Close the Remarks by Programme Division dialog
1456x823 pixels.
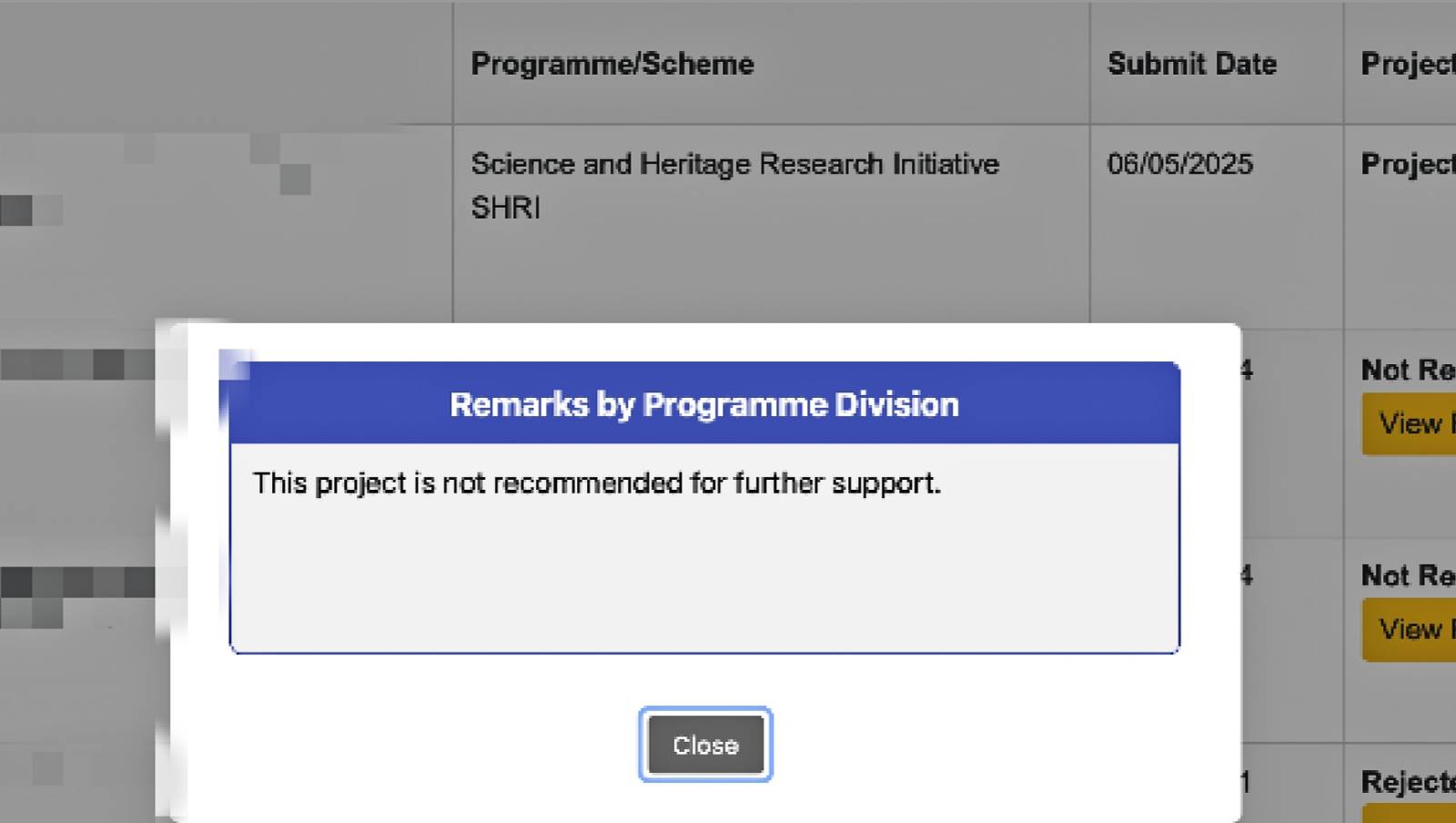tap(705, 745)
